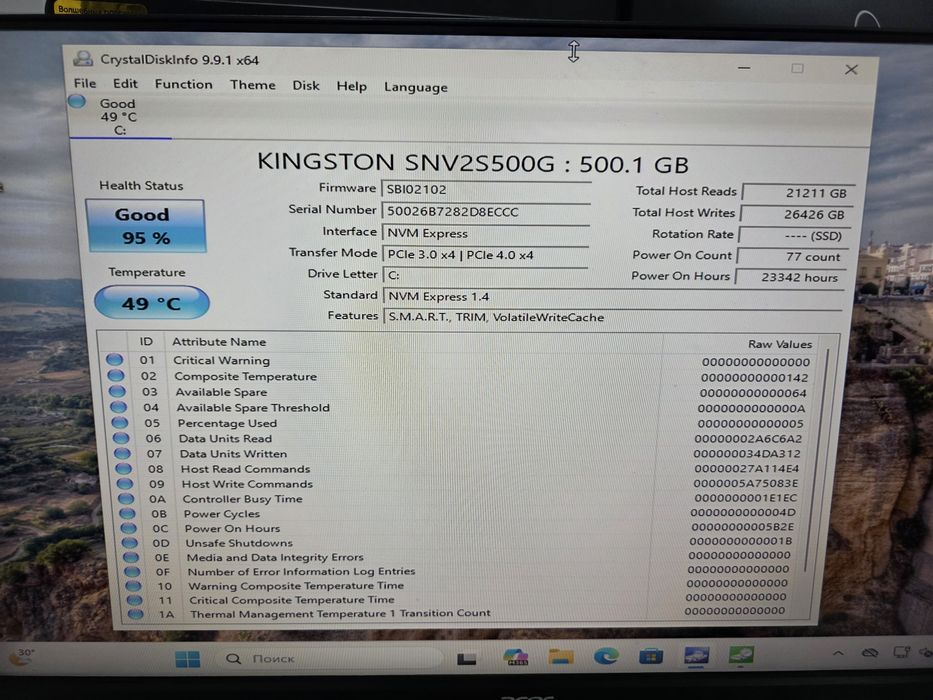The width and height of the screenshot is (933, 700).
Task: Click the Transfer Mode field PCIe 3.0 x4
Action: 486,254
